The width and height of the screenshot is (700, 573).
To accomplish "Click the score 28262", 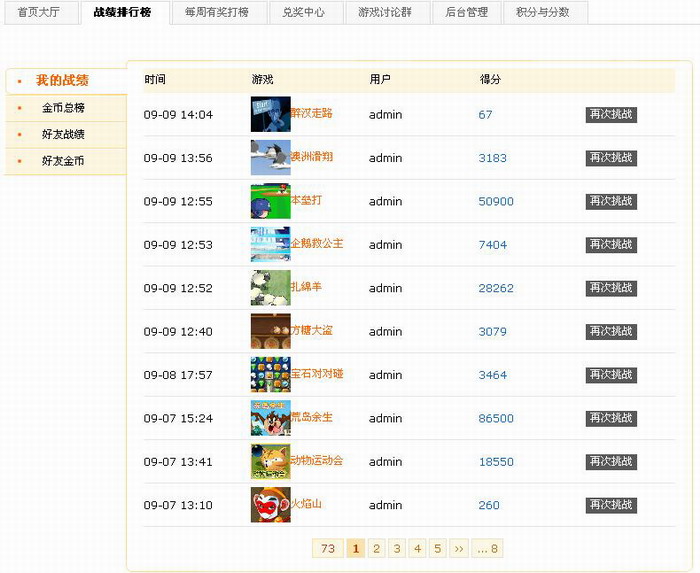I will [x=496, y=288].
